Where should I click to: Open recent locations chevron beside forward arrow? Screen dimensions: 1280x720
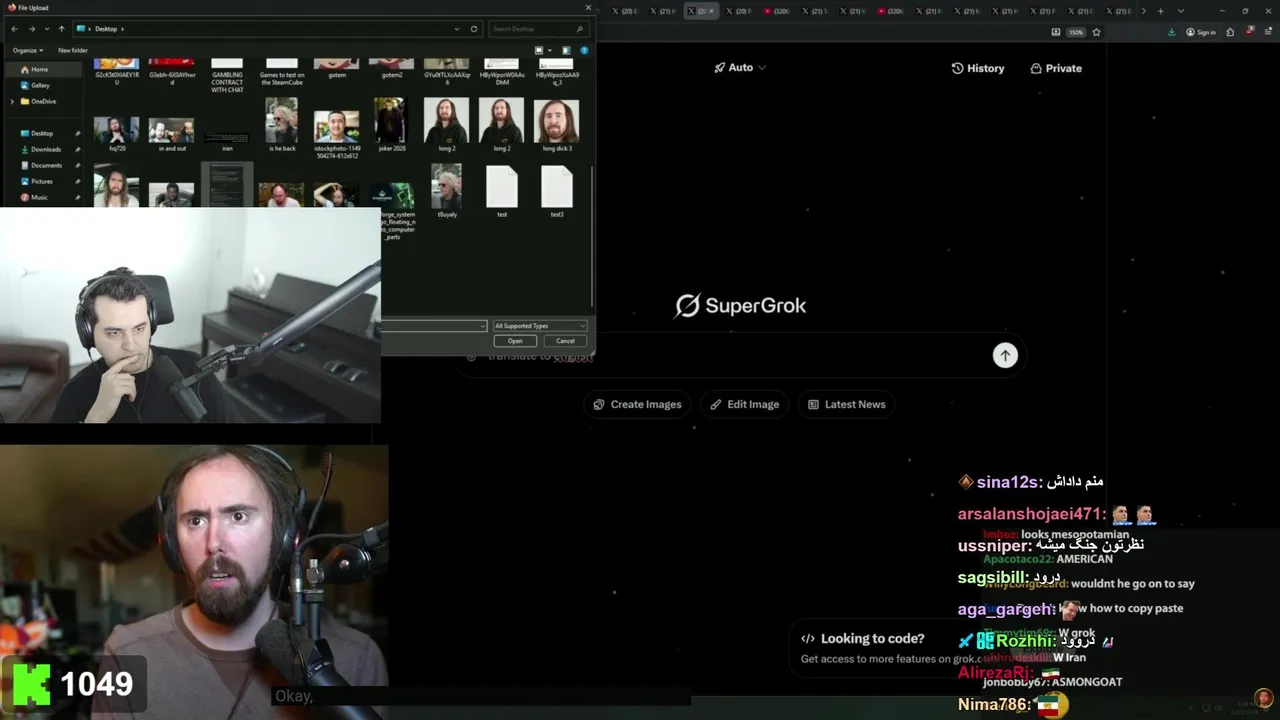[x=46, y=29]
